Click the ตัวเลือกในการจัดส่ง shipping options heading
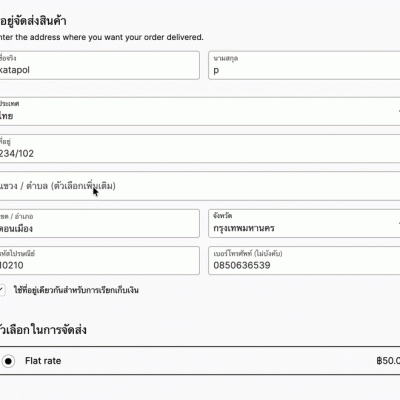The image size is (400, 400). (x=43, y=330)
